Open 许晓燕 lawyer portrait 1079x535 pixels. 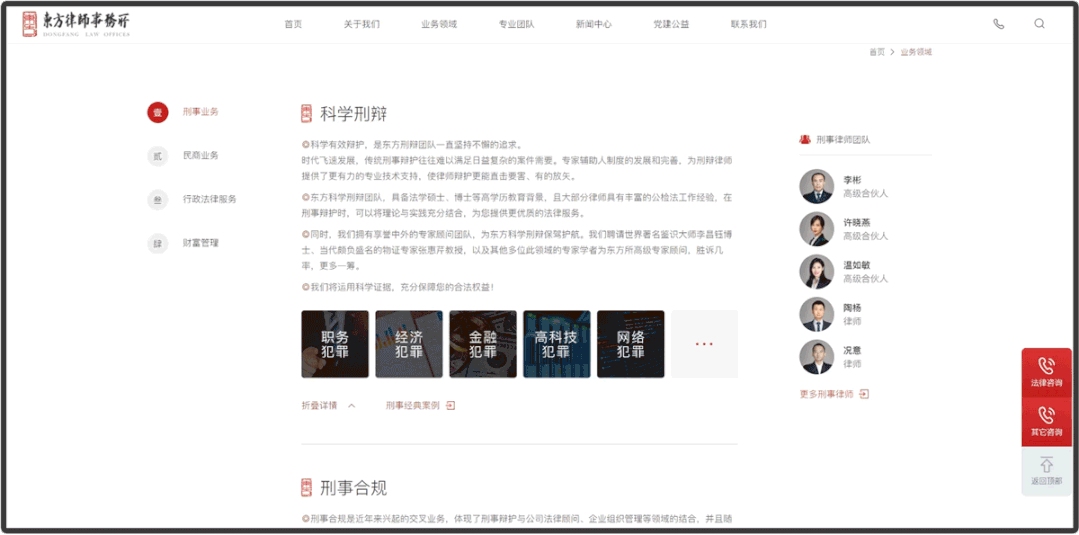pos(817,229)
